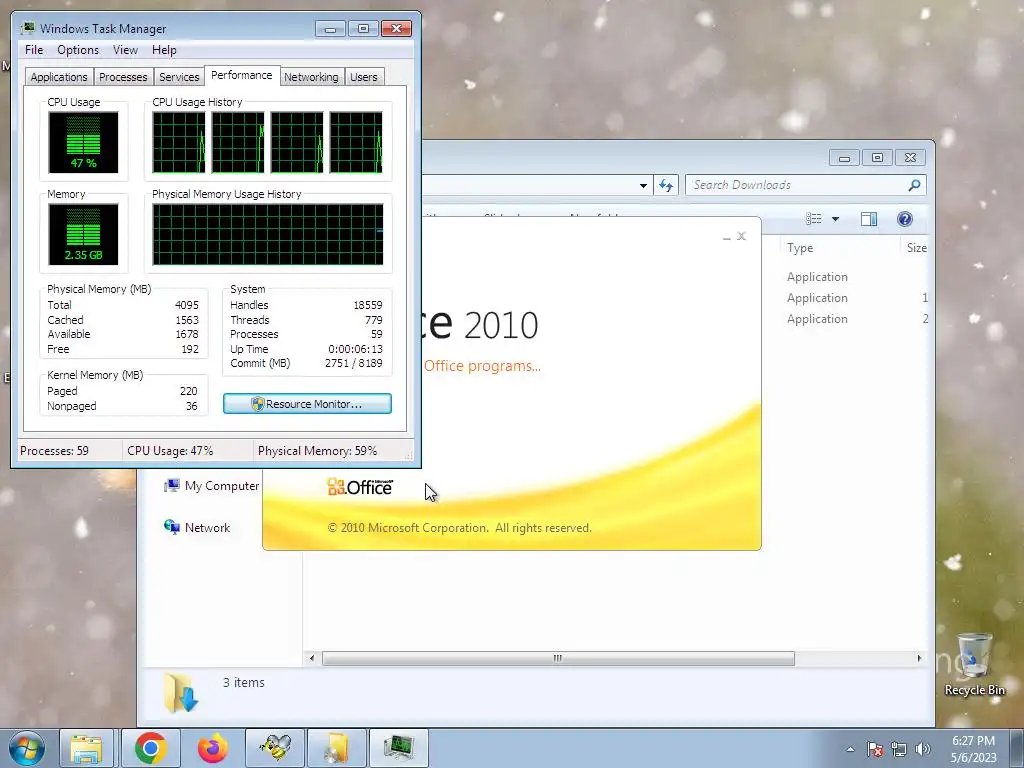Click the Explorer refresh button beside address bar
The image size is (1024, 768).
(665, 185)
